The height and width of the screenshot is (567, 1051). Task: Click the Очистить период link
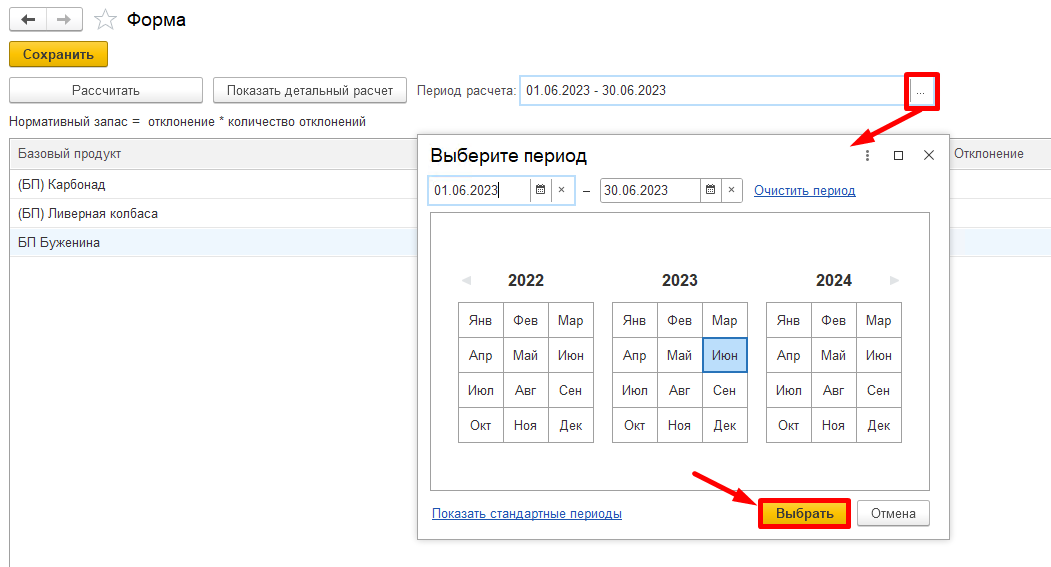(x=804, y=190)
